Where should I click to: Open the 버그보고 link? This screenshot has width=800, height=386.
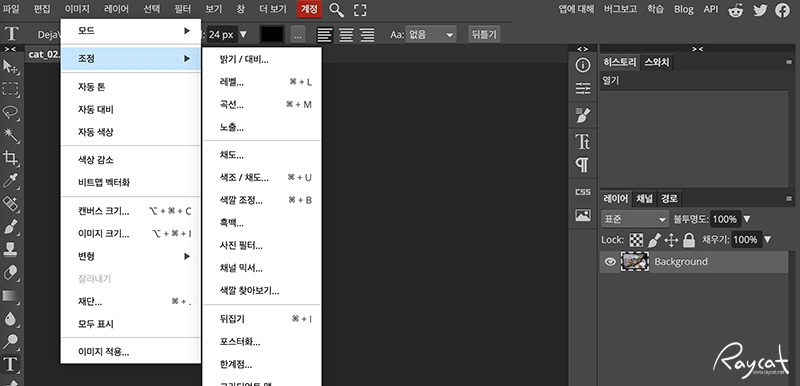(620, 9)
